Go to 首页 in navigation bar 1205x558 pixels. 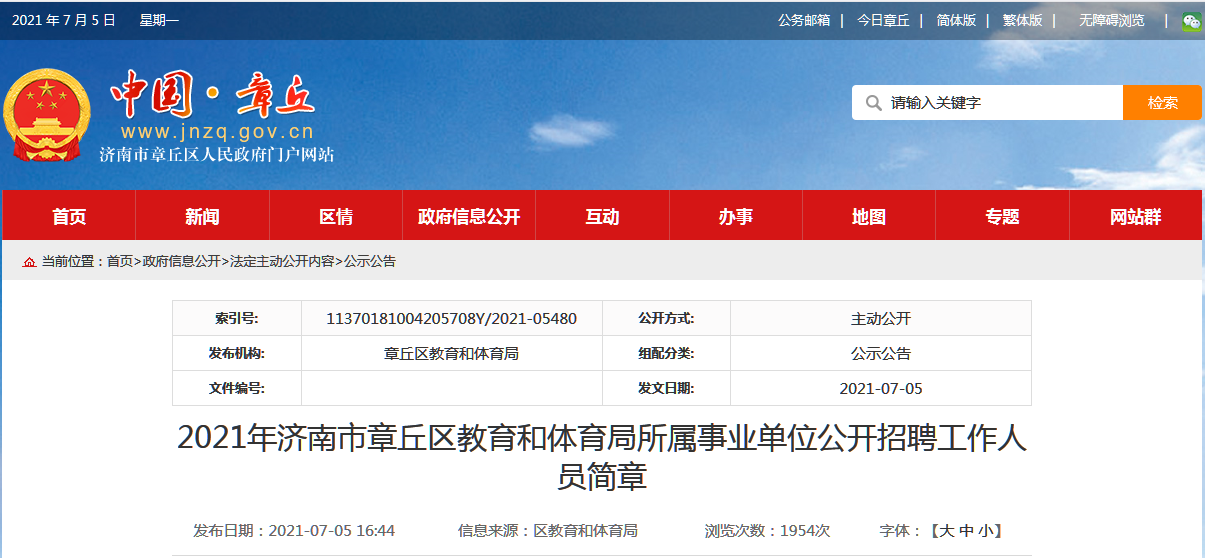[69, 217]
